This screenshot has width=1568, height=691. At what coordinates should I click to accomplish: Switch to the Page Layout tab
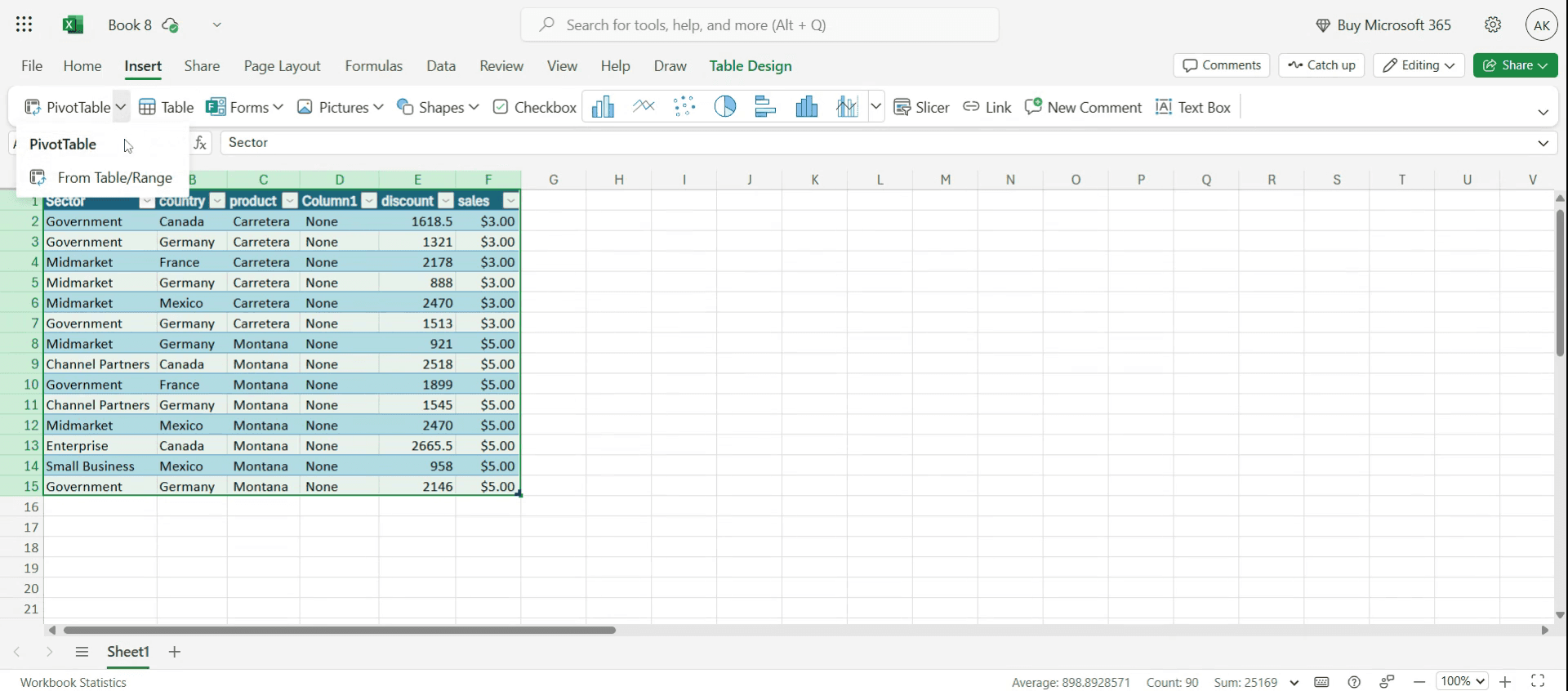pyautogui.click(x=282, y=66)
